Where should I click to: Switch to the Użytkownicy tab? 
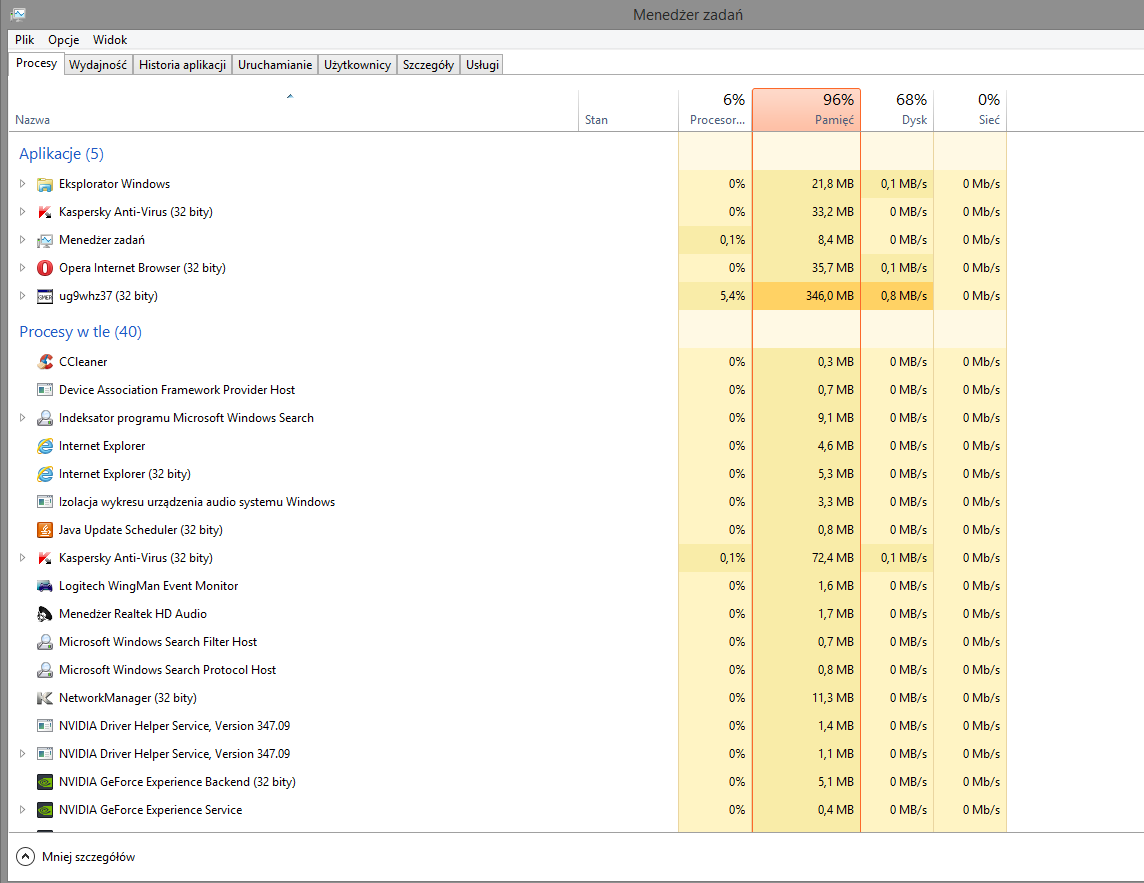click(x=358, y=65)
